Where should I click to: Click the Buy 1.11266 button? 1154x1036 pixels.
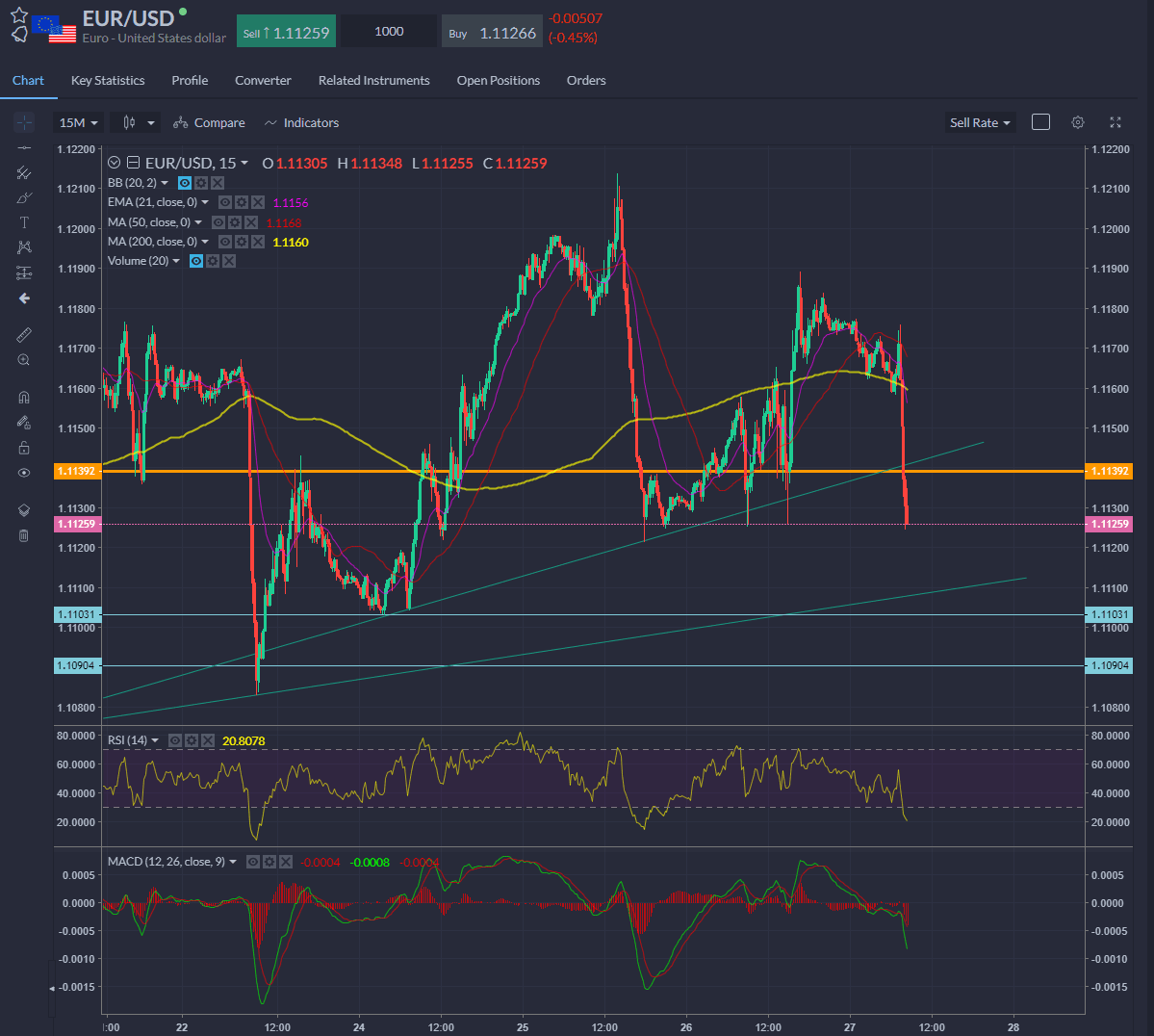pos(492,33)
